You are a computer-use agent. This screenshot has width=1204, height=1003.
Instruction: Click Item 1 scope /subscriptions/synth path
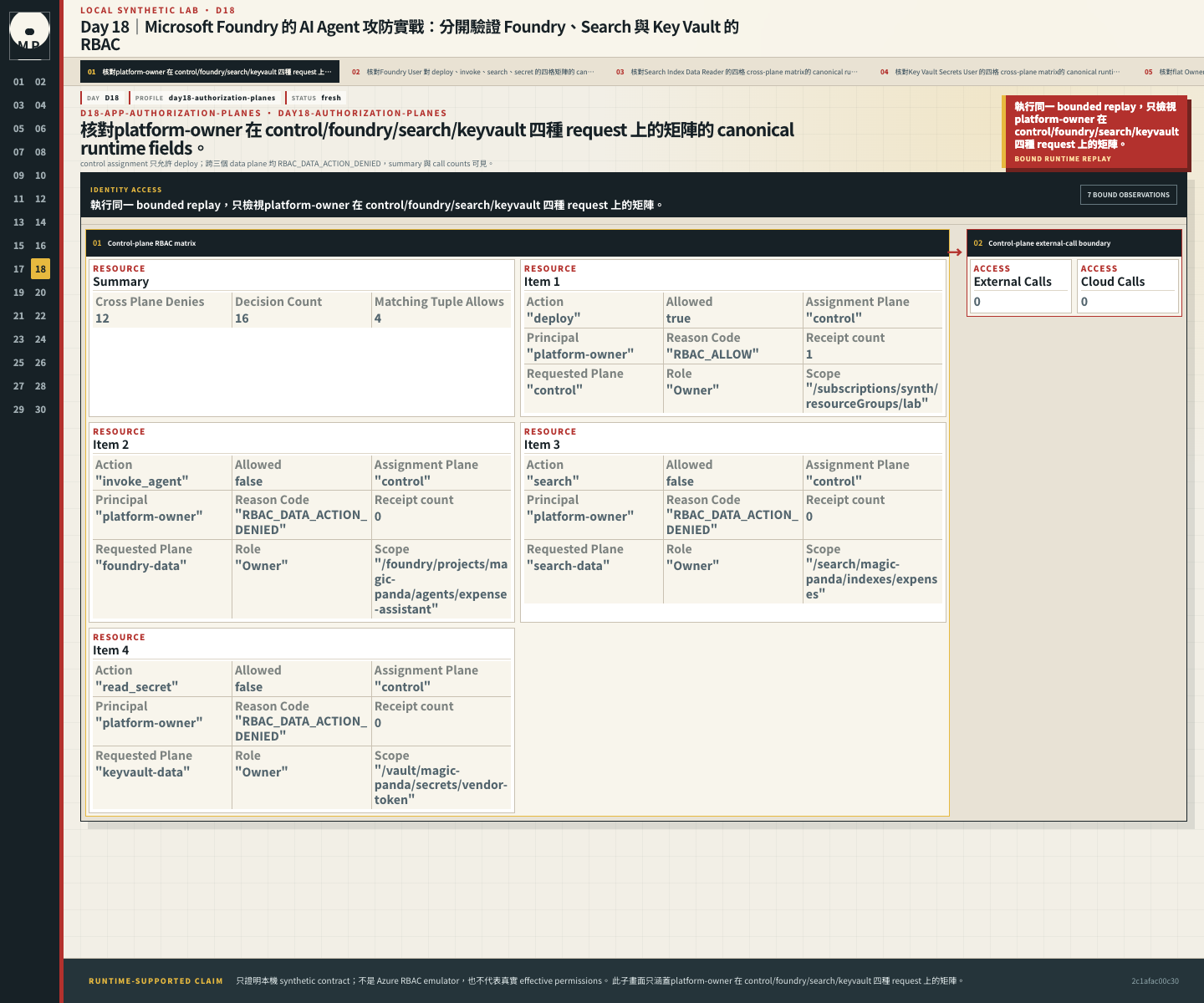pos(871,396)
